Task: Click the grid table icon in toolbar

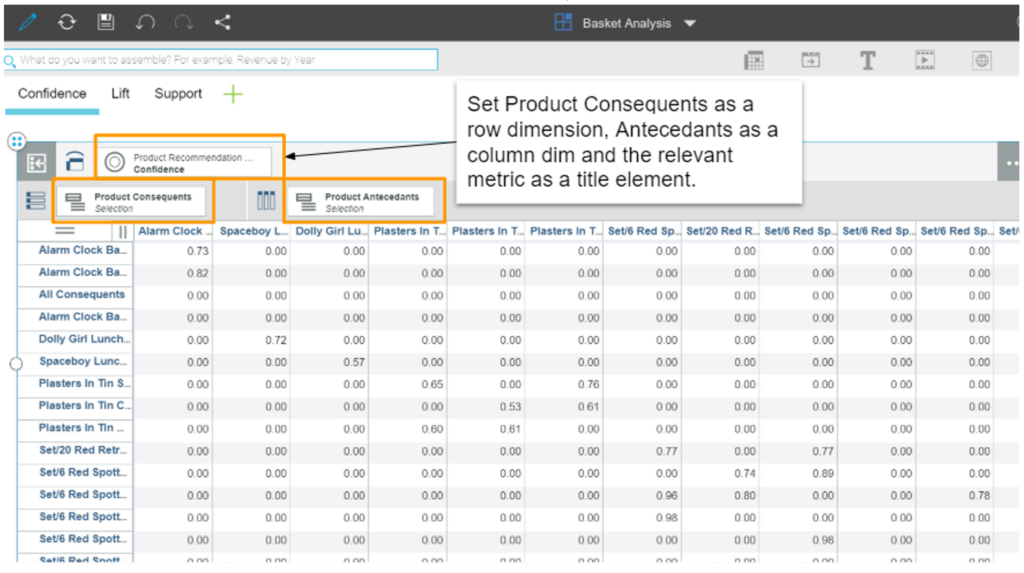Action: pos(754,61)
